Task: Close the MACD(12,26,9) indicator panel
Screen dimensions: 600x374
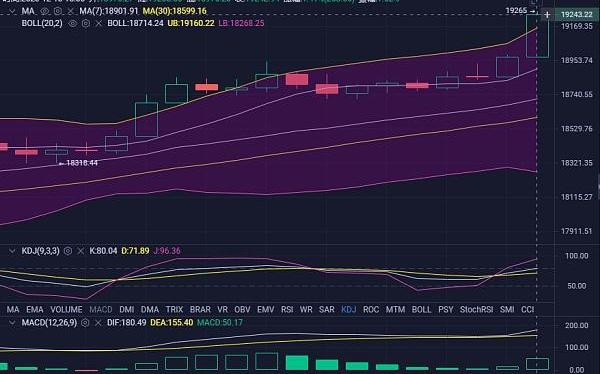Action: pyautogui.click(x=98, y=323)
